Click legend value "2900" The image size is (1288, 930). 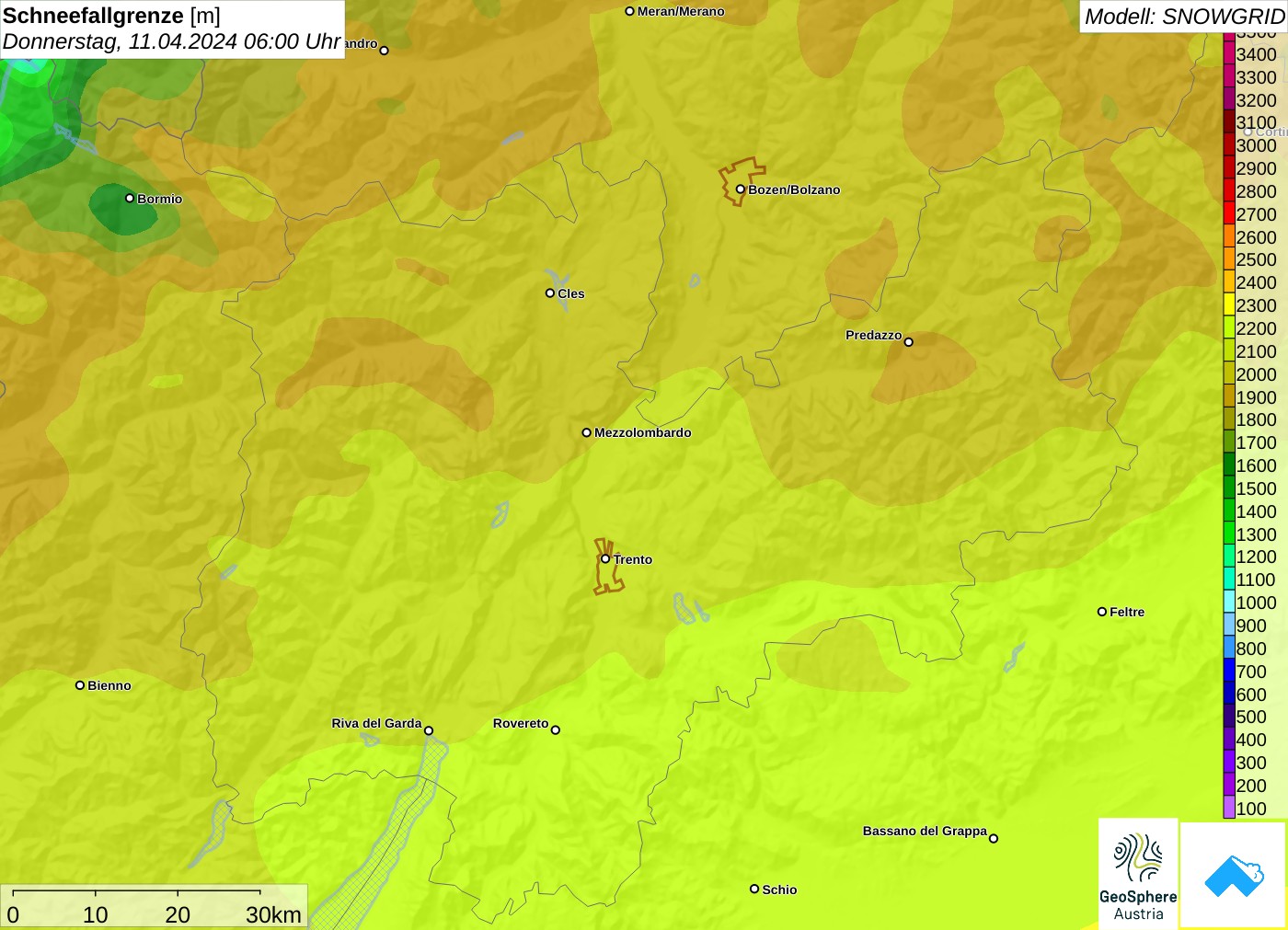(1256, 168)
